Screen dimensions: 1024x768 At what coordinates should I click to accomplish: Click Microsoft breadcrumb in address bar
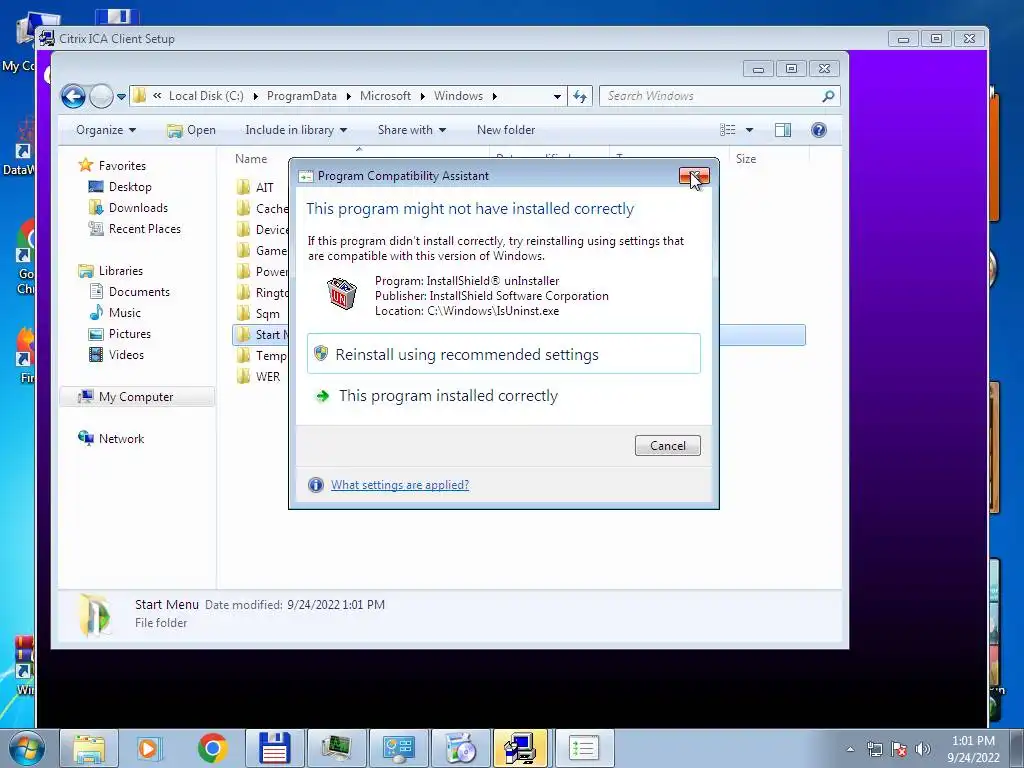click(385, 96)
